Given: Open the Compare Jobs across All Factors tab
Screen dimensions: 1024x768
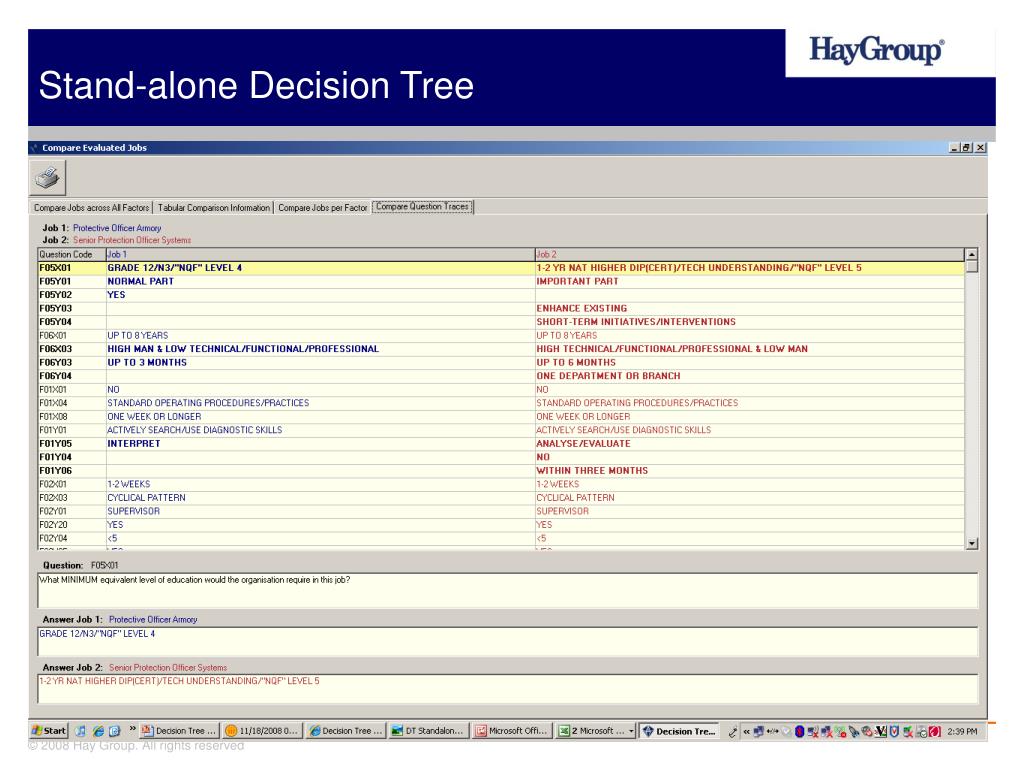Looking at the screenshot, I should [x=91, y=208].
